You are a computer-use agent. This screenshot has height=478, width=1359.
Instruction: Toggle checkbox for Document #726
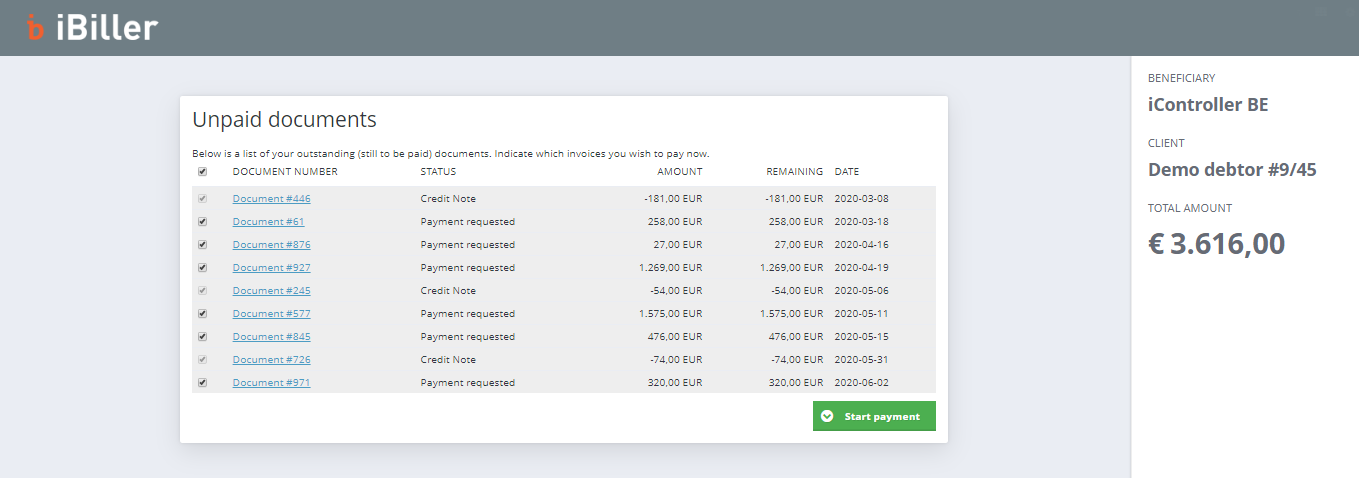pyautogui.click(x=202, y=359)
